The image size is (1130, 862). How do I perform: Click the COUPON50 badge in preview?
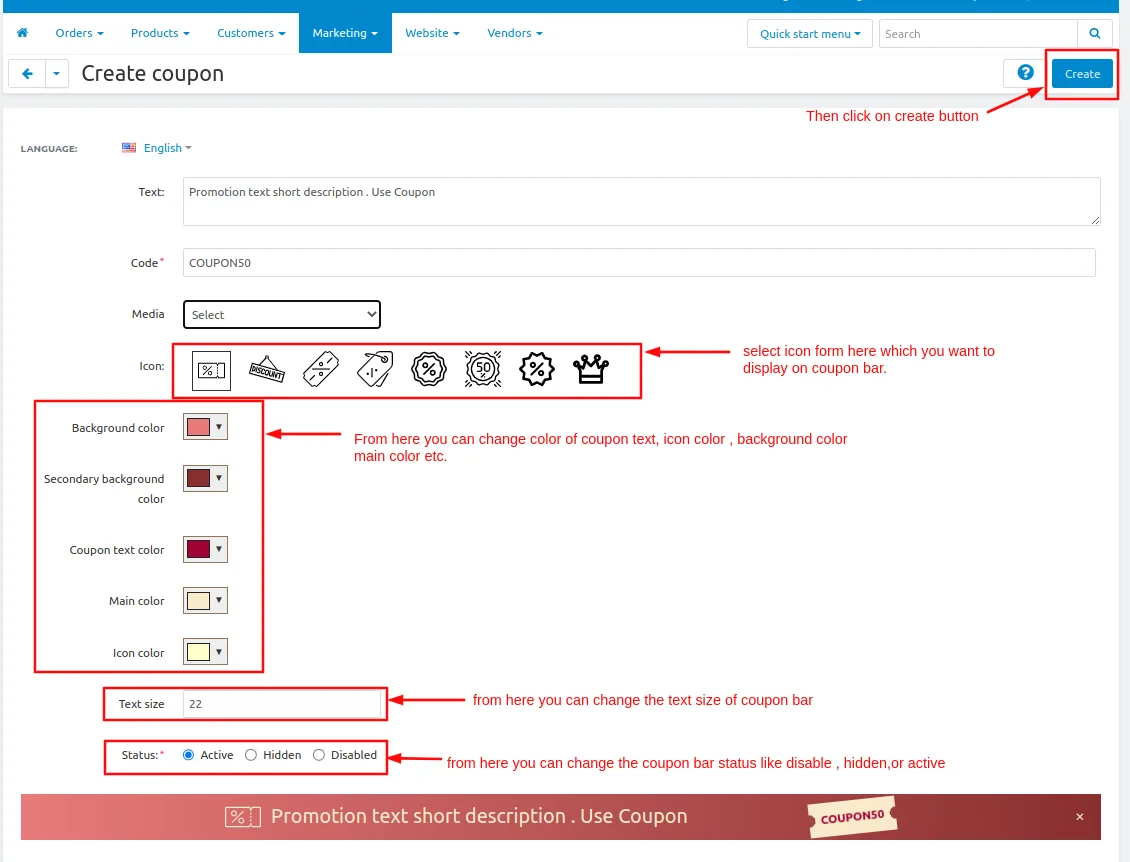[852, 817]
